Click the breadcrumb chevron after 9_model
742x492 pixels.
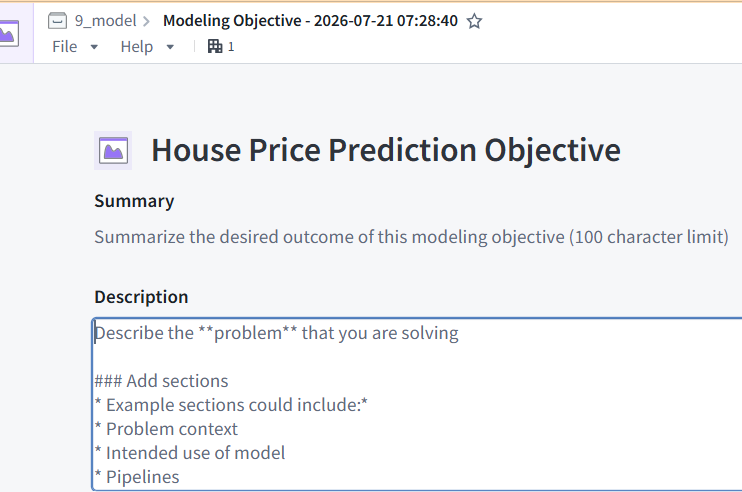[146, 21]
